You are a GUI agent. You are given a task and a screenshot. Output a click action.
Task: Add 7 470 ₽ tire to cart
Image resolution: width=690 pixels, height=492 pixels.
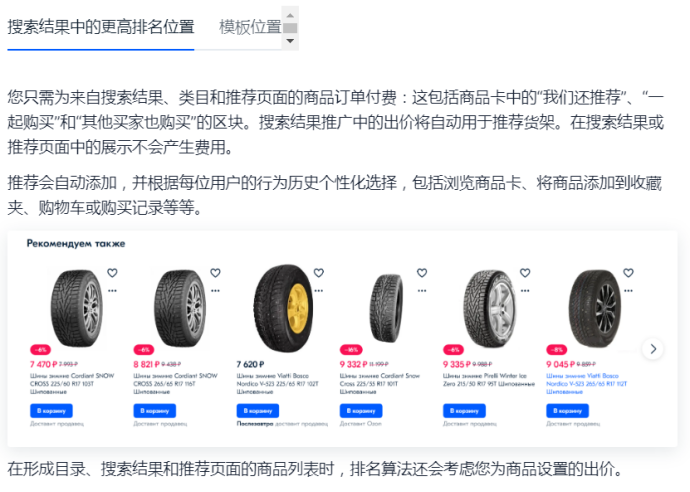tap(51, 411)
